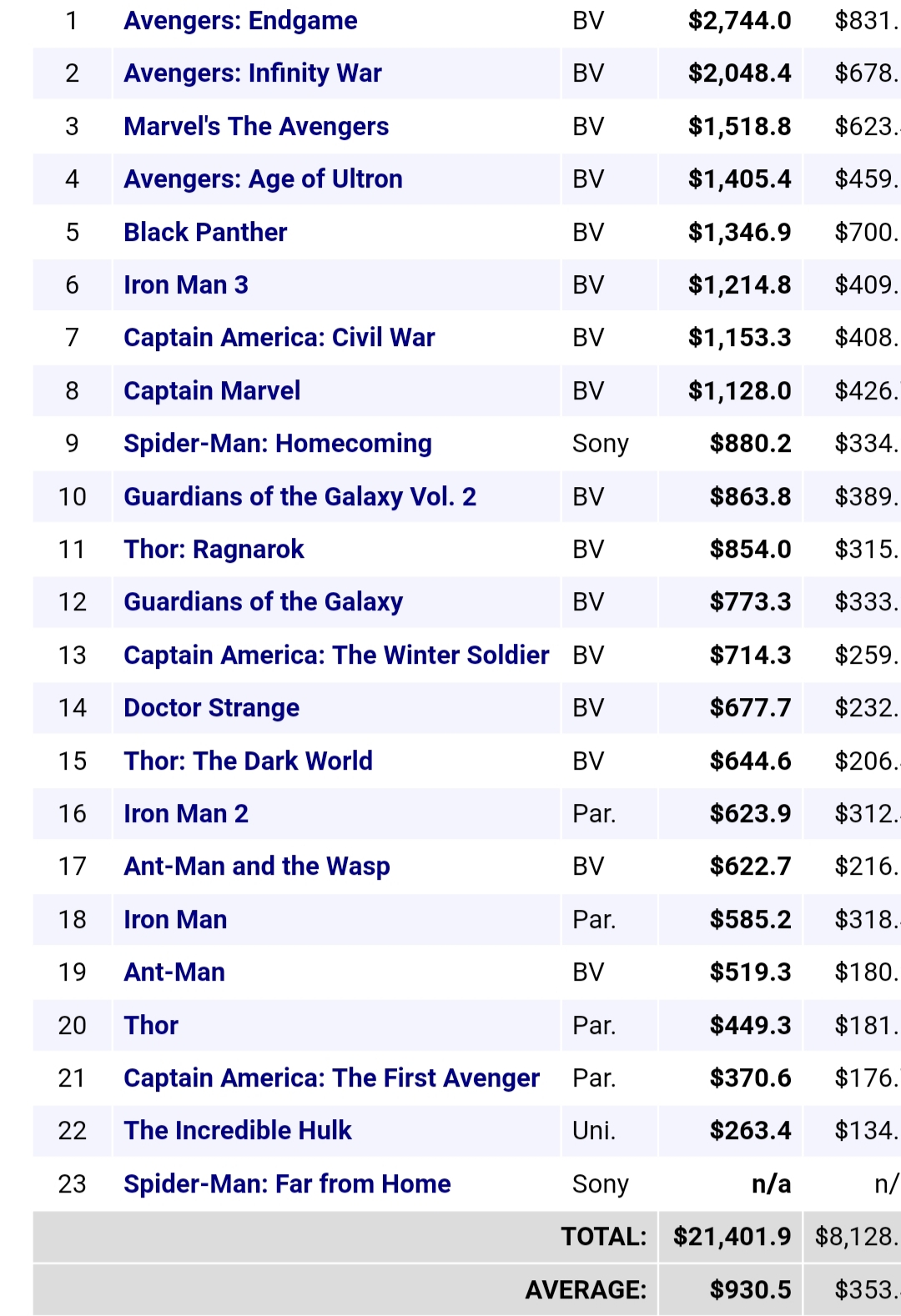Click Captain America: The Winter Soldier

(x=336, y=655)
